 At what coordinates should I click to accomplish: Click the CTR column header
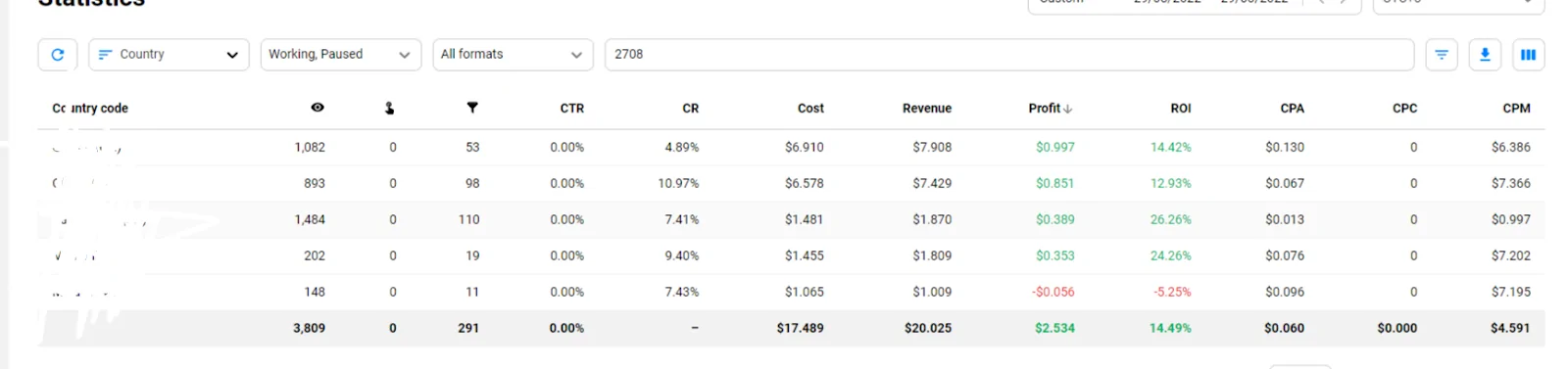[572, 109]
